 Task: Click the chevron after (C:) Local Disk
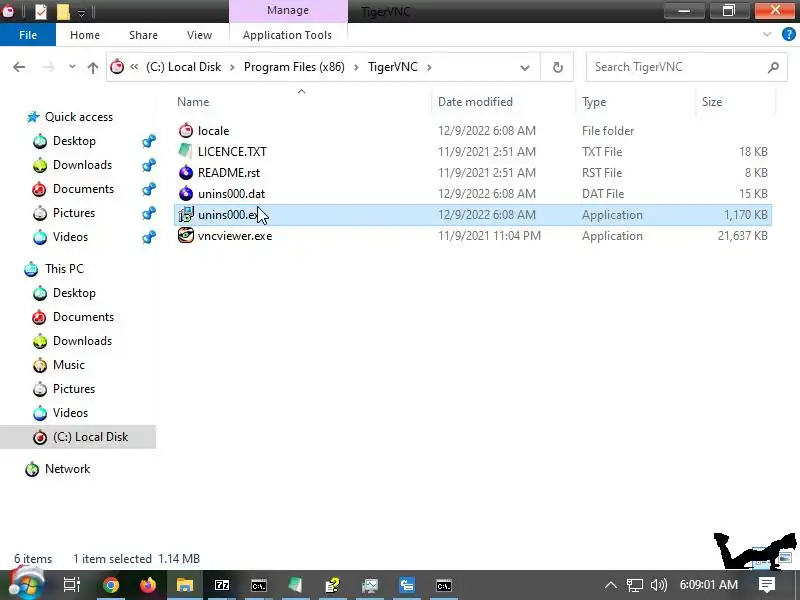click(232, 67)
